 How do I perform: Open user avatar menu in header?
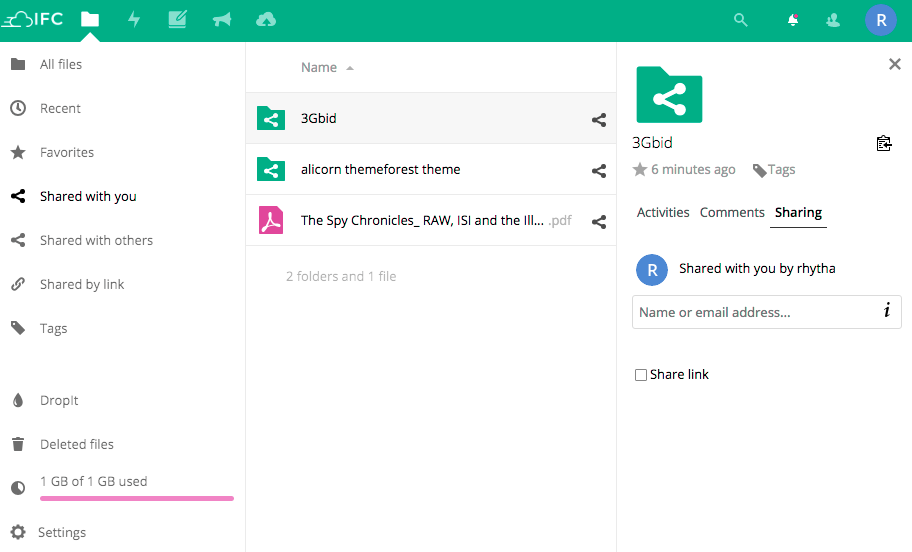(880, 19)
